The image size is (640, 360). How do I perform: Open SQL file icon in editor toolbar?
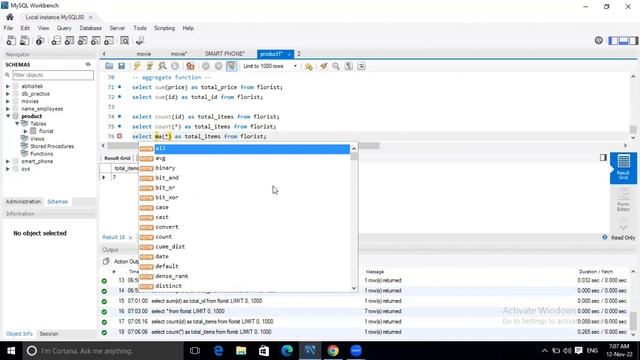pos(109,66)
